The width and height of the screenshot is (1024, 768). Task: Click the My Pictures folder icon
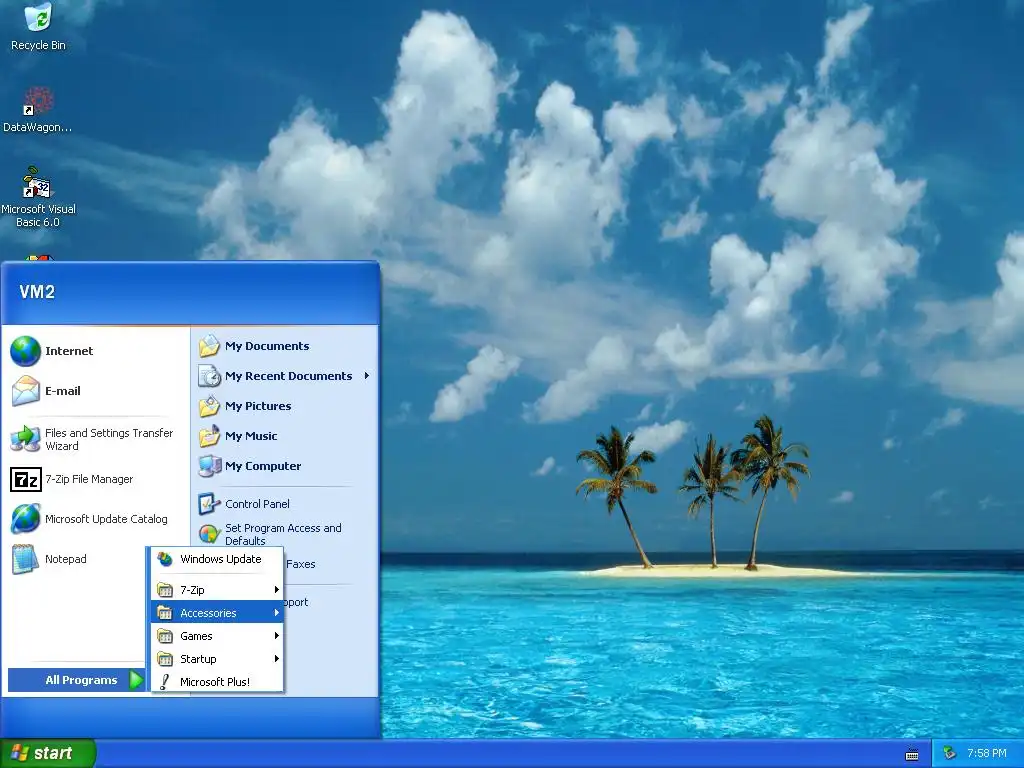[x=209, y=406]
